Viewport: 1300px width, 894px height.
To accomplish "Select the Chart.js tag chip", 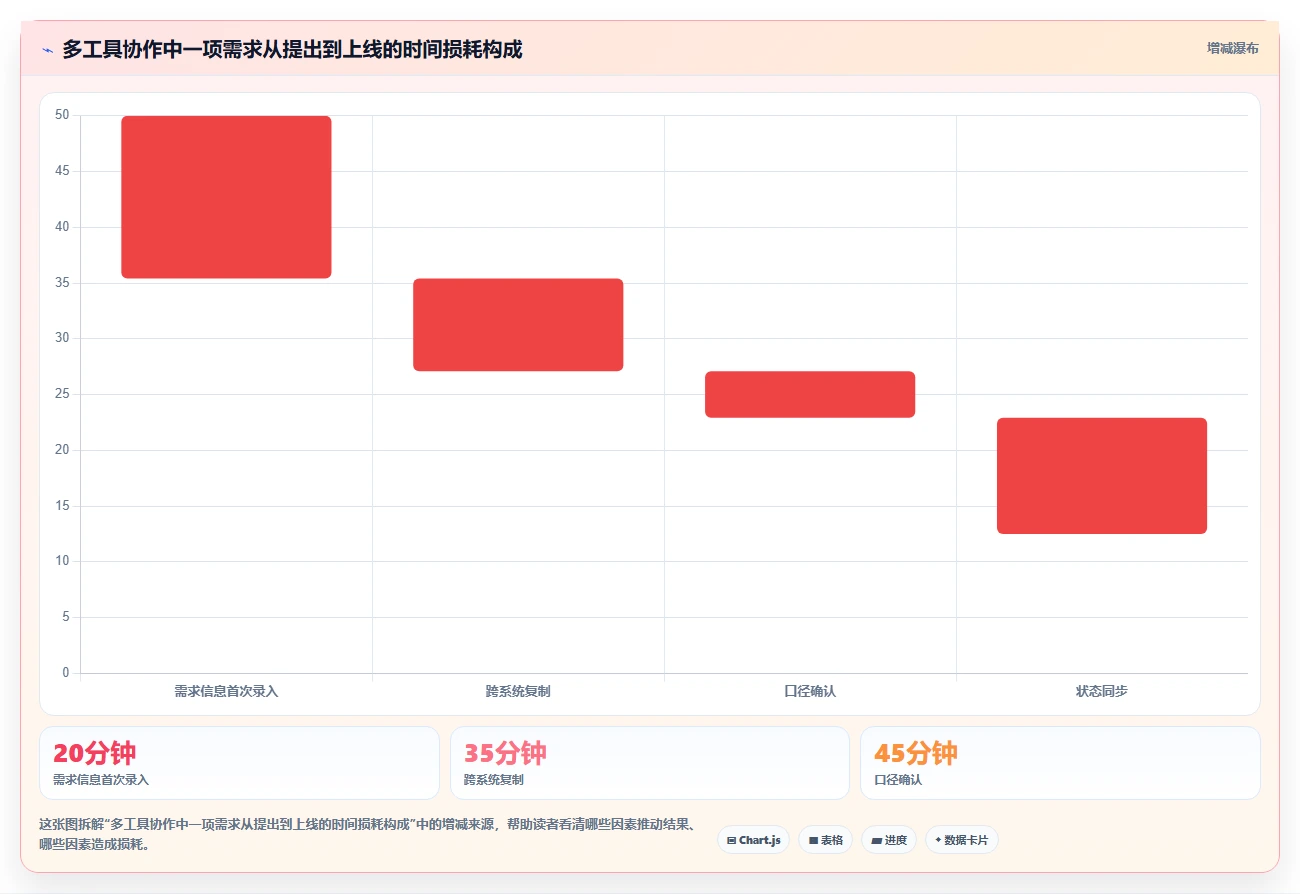I will click(x=753, y=840).
